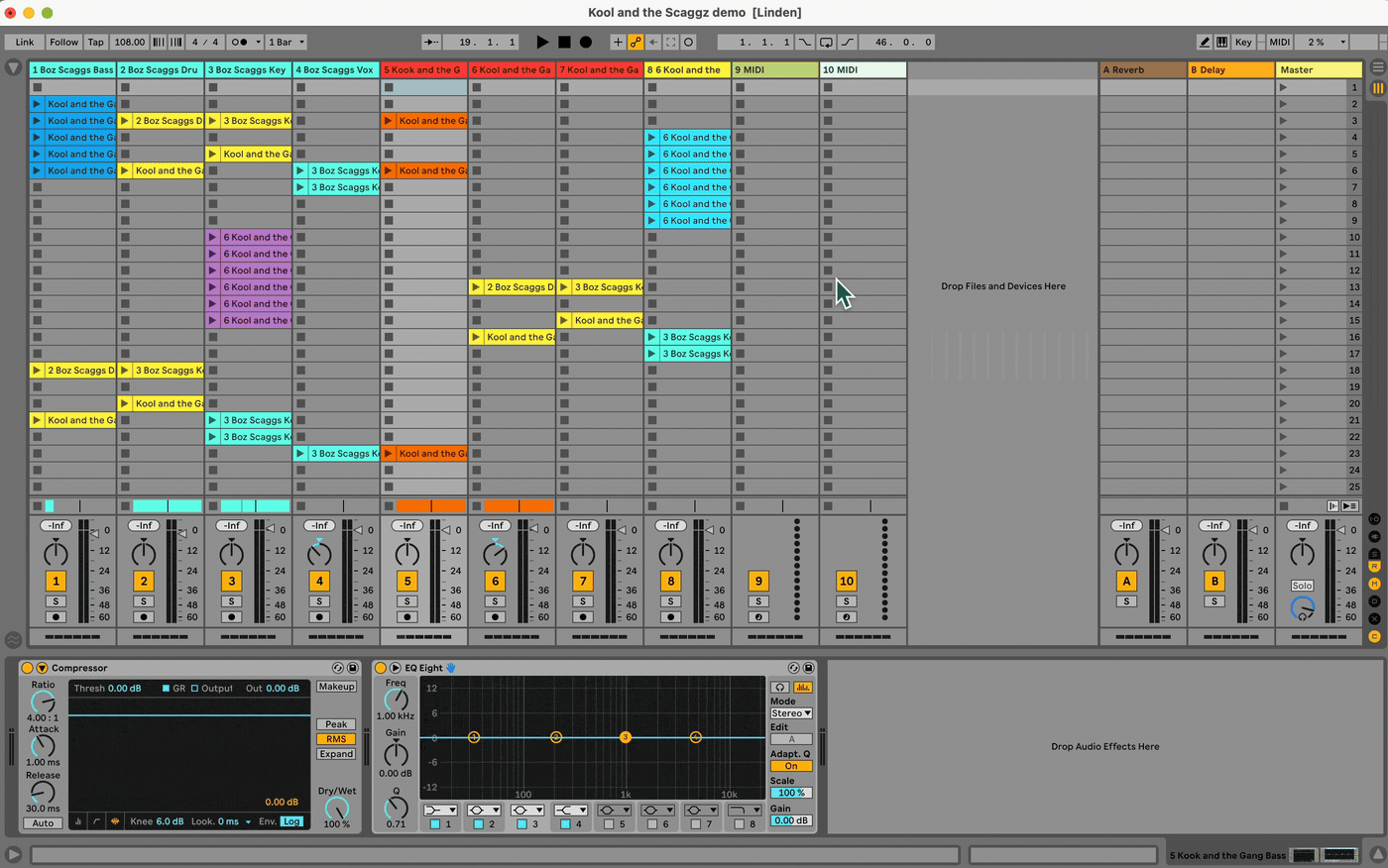Toggle Output view in Compressor display
Screen dimensions: 1388x868
click(211, 689)
